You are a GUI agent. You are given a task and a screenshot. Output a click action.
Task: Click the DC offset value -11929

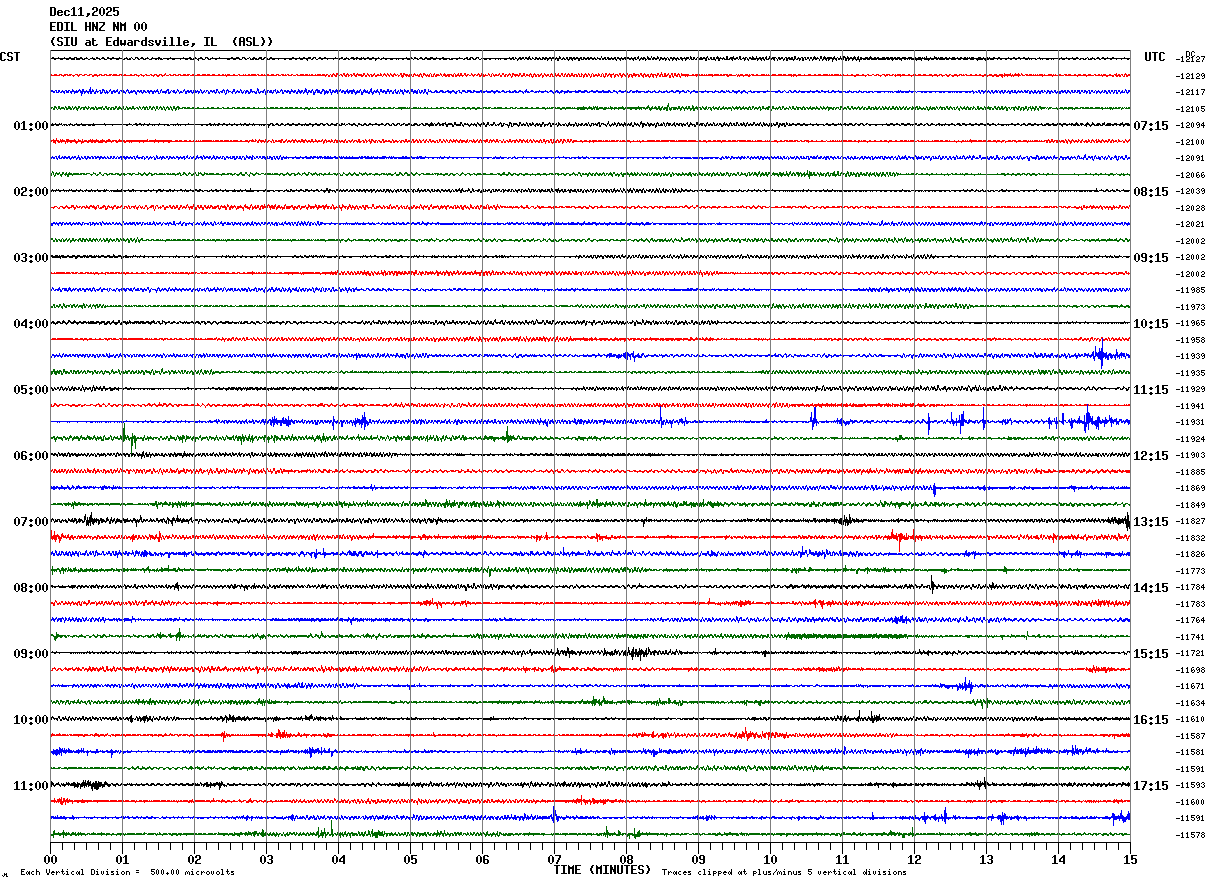tap(1190, 389)
